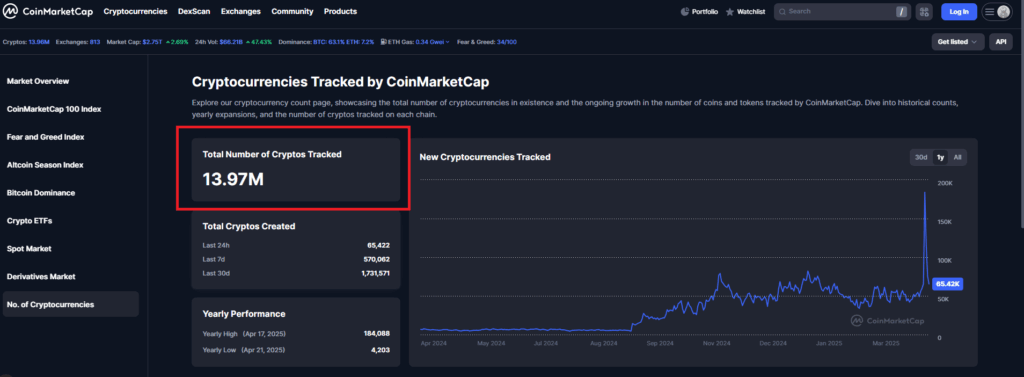Open the Cryptocurrencies menu
The height and width of the screenshot is (377, 1024).
click(x=135, y=12)
